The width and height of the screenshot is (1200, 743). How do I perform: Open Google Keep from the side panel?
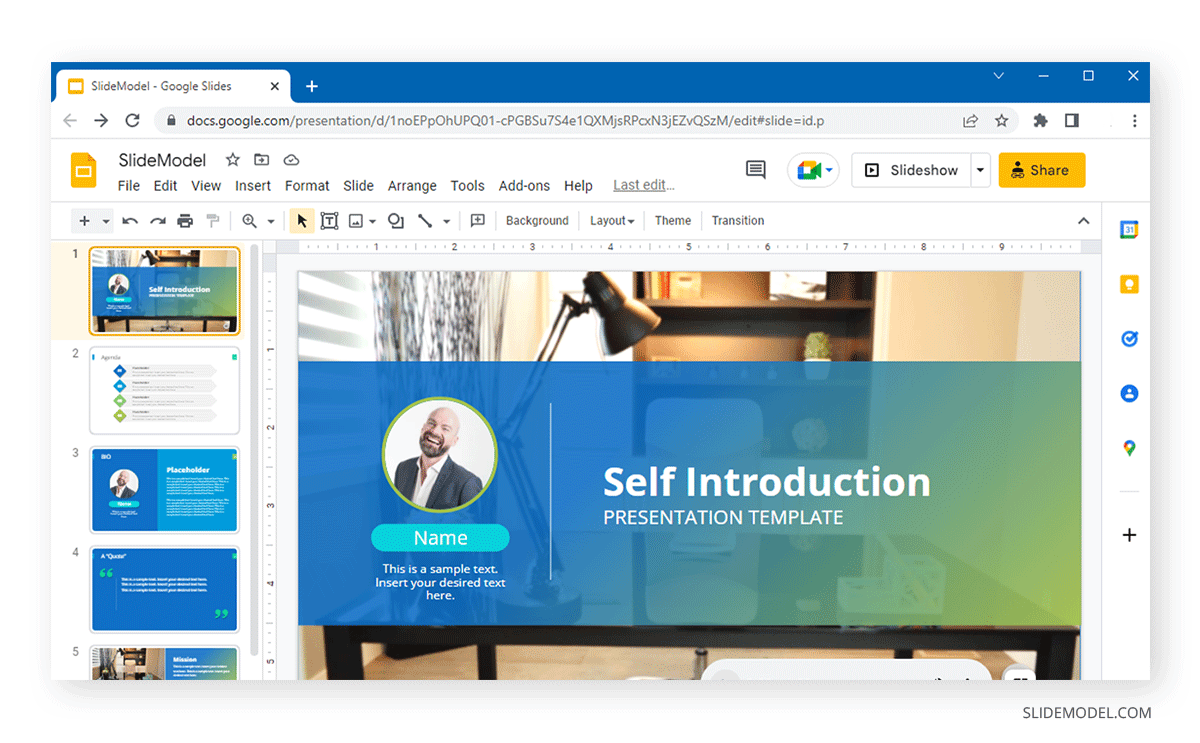1129,284
